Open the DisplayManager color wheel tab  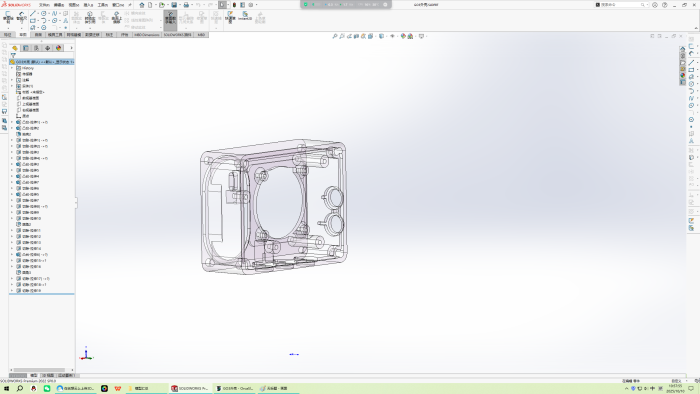tap(58, 48)
